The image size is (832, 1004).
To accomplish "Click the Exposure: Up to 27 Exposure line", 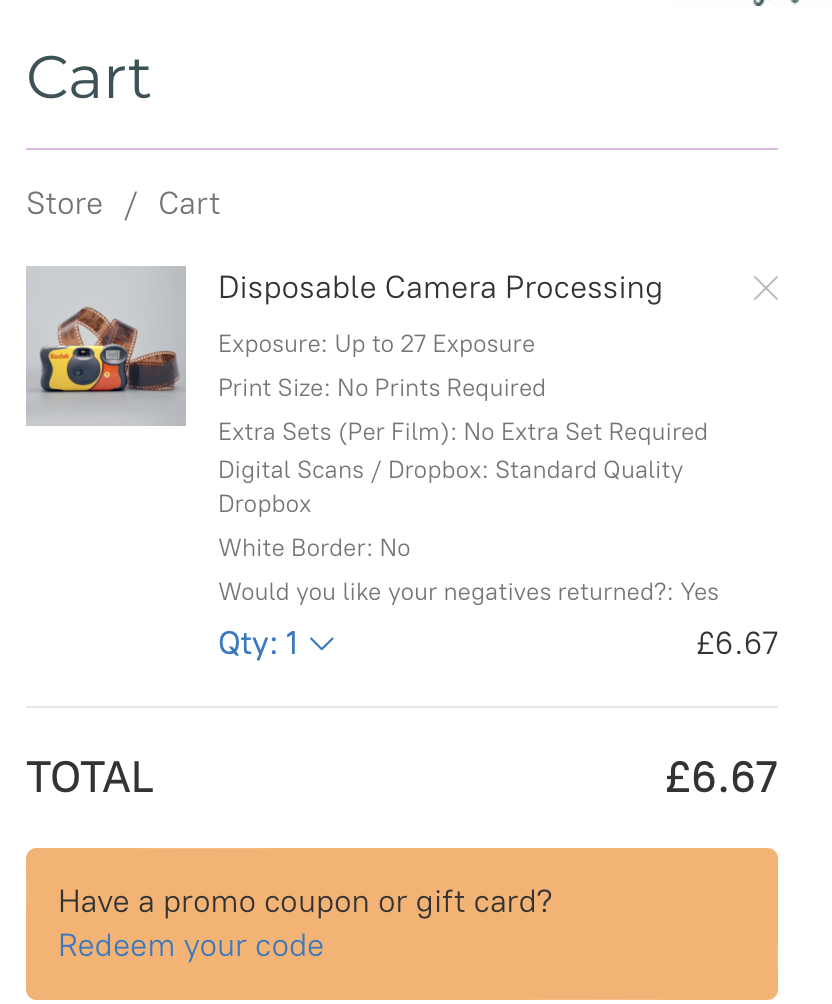I will pyautogui.click(x=376, y=344).
